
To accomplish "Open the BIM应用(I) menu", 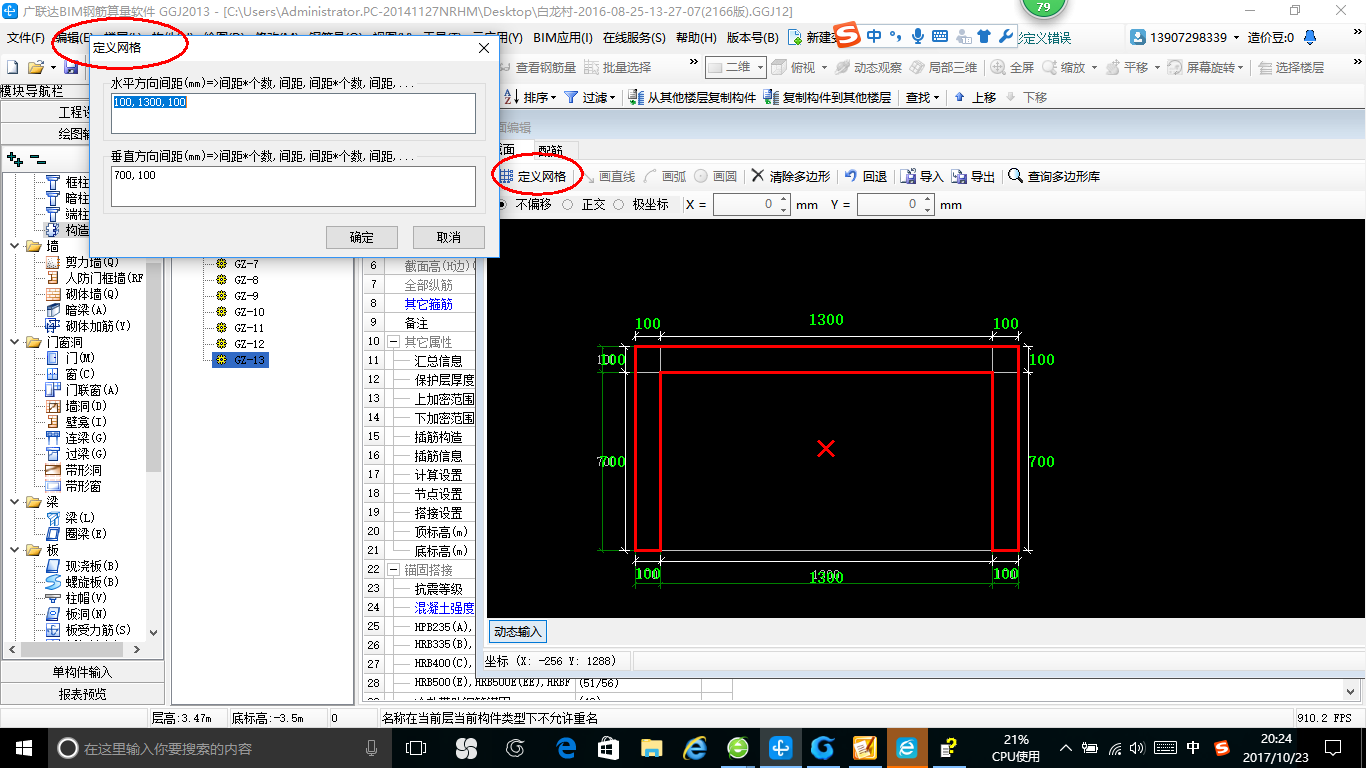I will click(563, 38).
